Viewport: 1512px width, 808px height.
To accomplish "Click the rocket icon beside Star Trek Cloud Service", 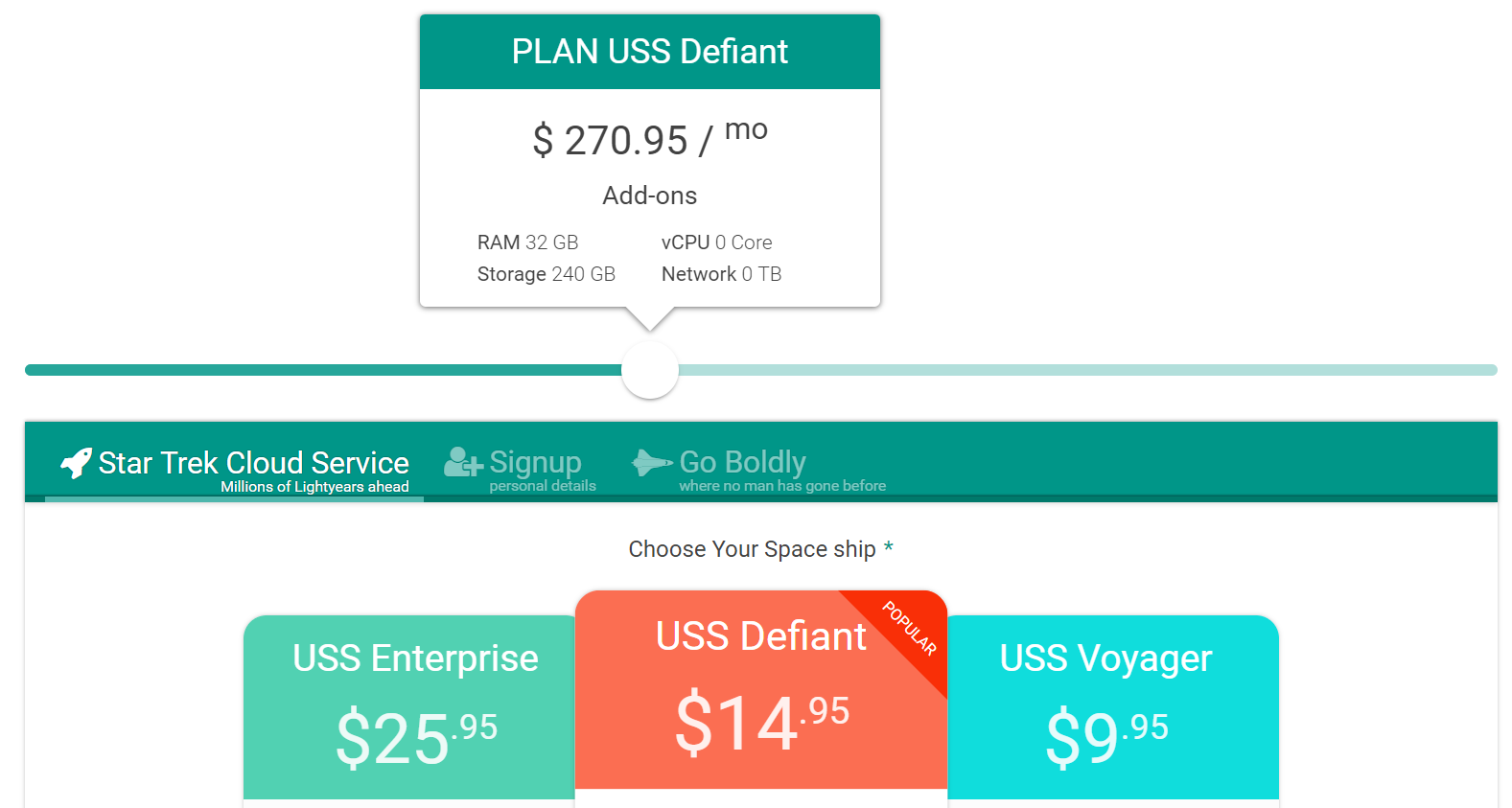I will pyautogui.click(x=76, y=463).
